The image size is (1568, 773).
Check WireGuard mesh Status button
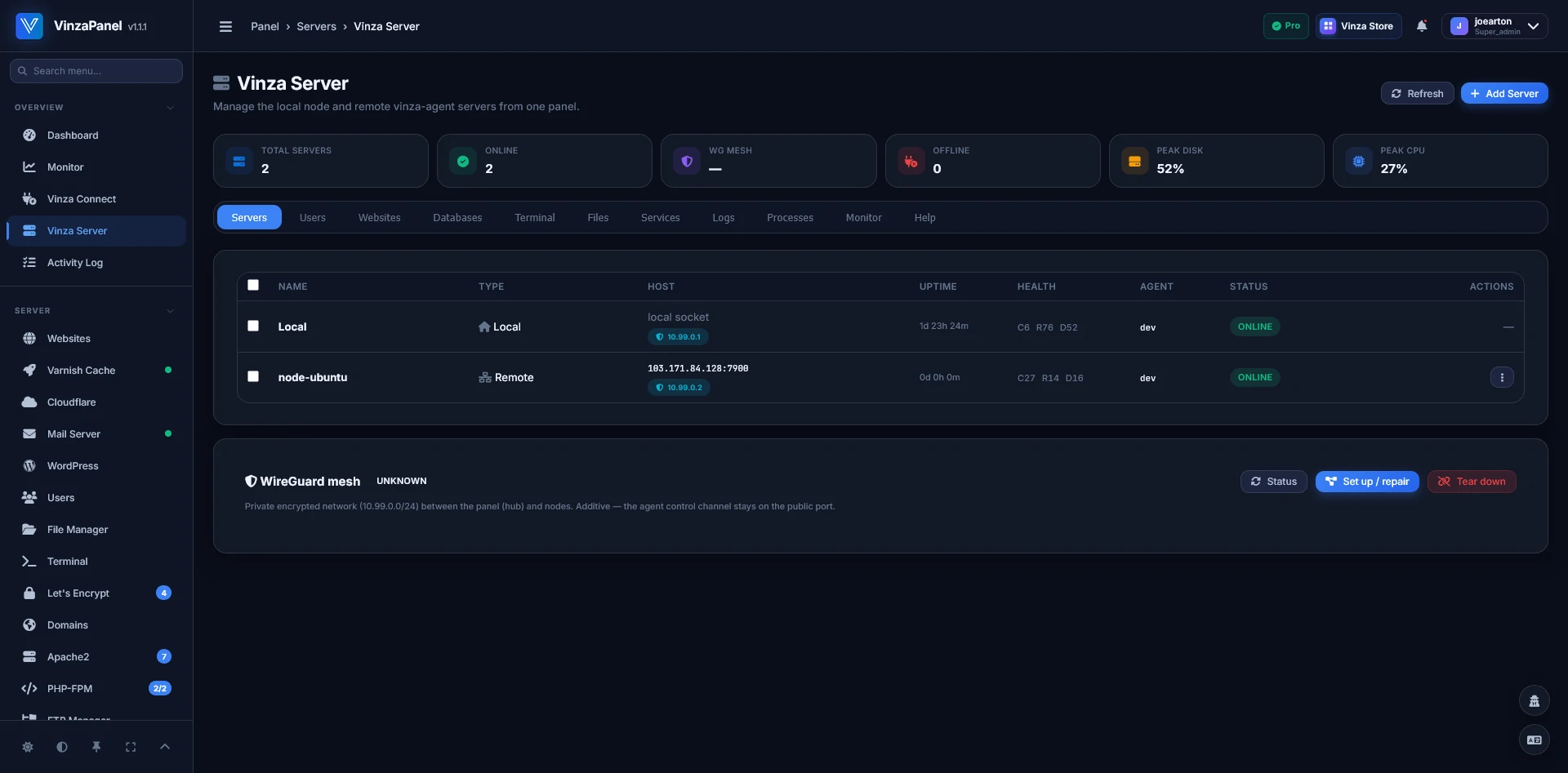coord(1274,482)
